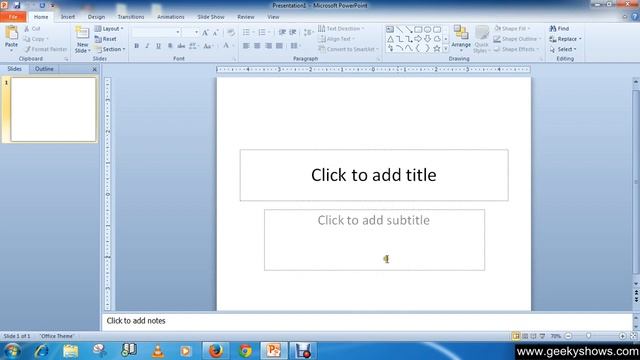The height and width of the screenshot is (360, 640).
Task: Select slide 1 thumbnail
Action: click(53, 109)
